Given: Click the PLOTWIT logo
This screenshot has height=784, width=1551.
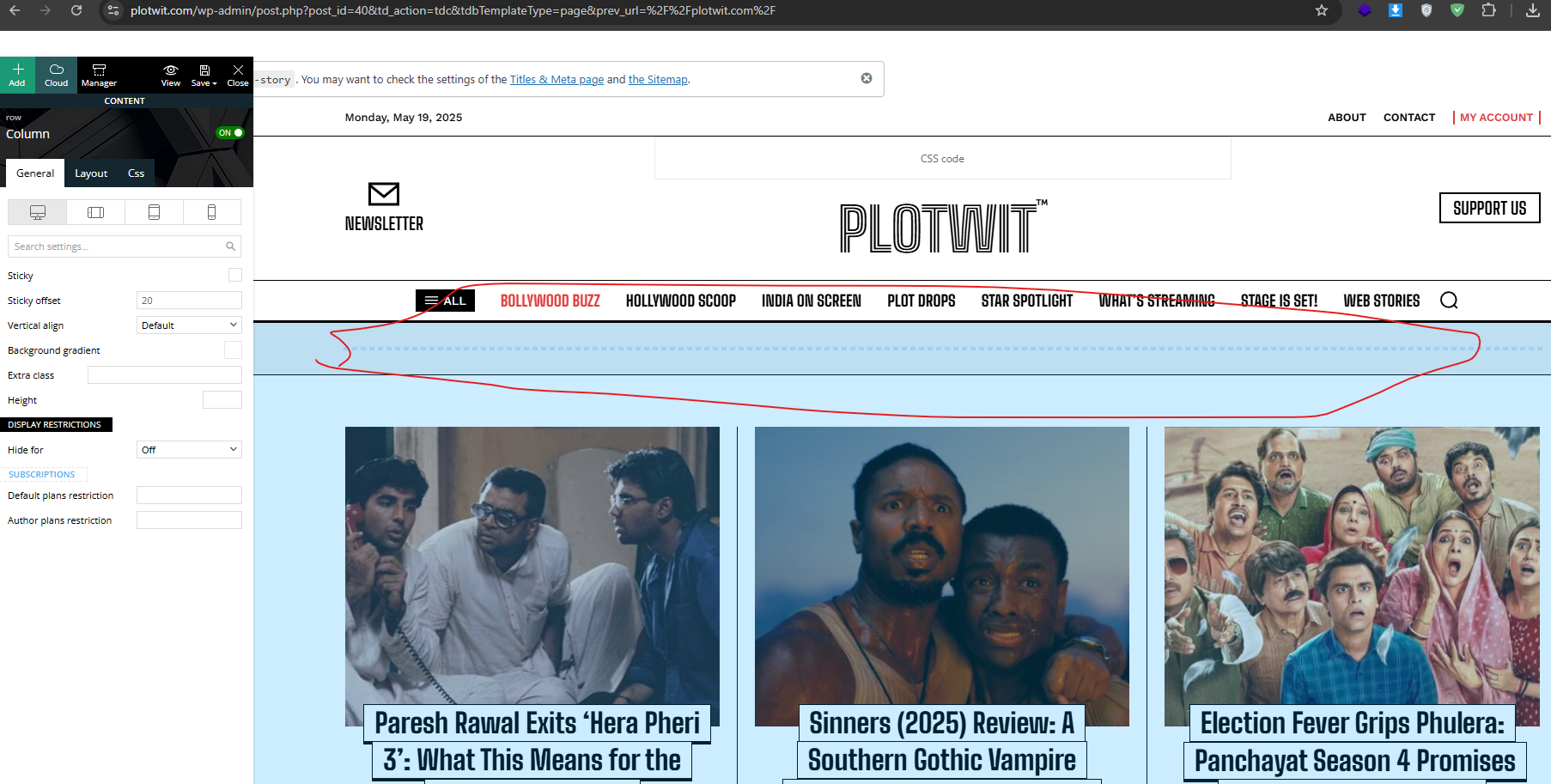Looking at the screenshot, I should [x=943, y=228].
